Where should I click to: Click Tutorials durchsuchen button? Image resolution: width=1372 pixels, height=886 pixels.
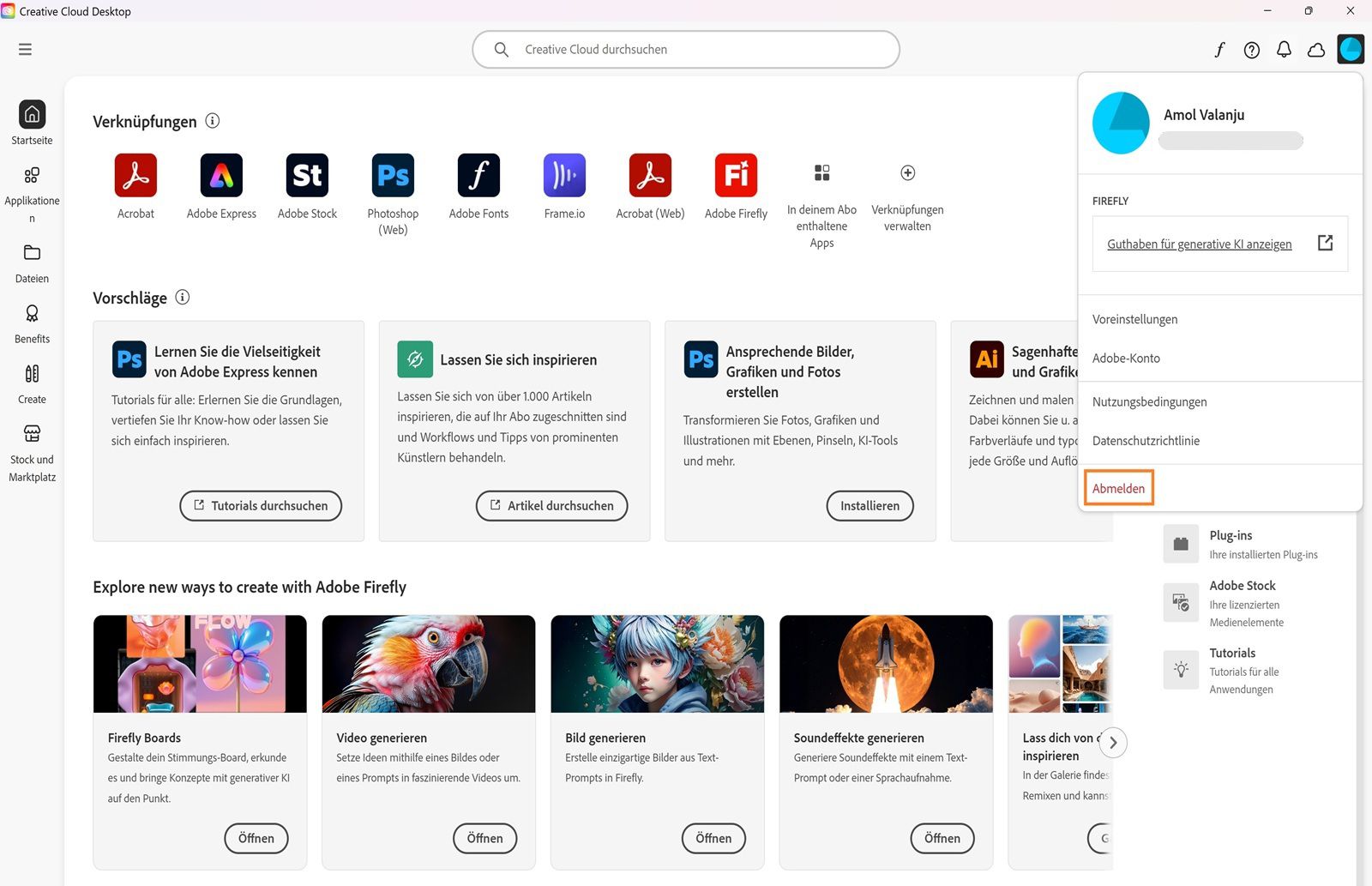(261, 506)
